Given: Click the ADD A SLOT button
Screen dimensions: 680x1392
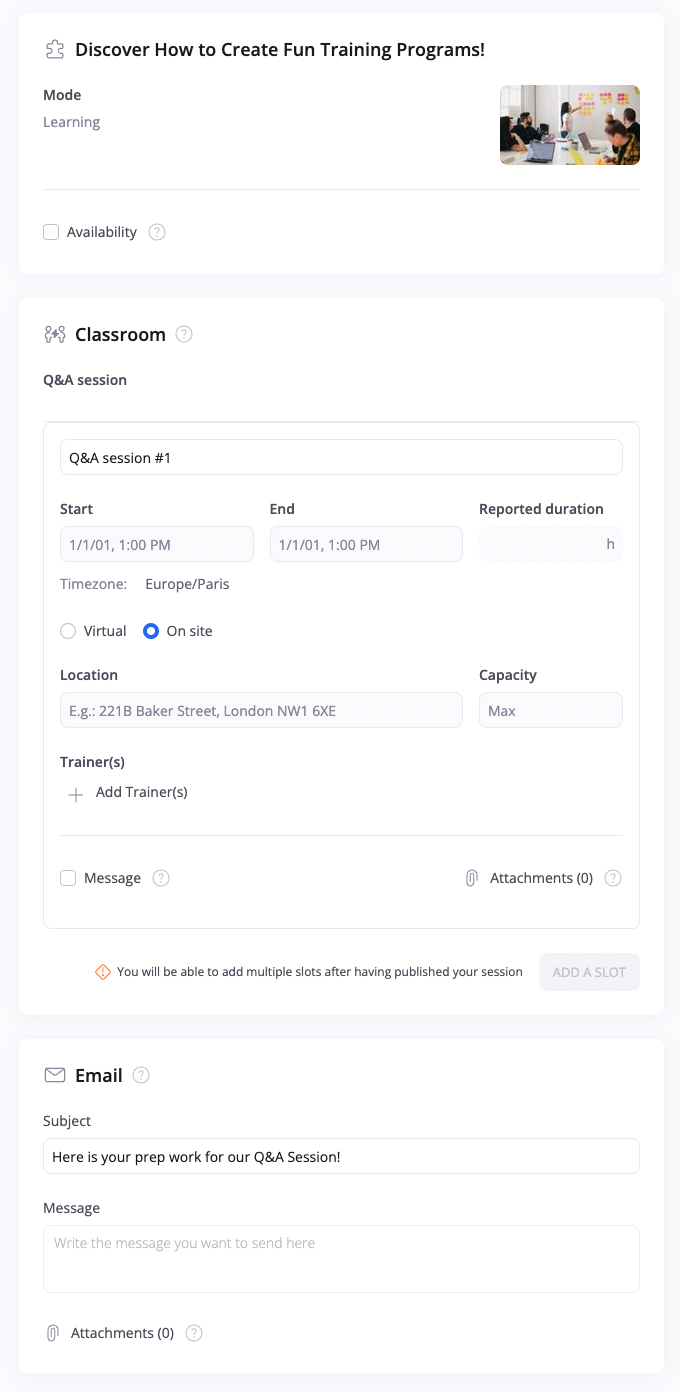Looking at the screenshot, I should [x=589, y=972].
